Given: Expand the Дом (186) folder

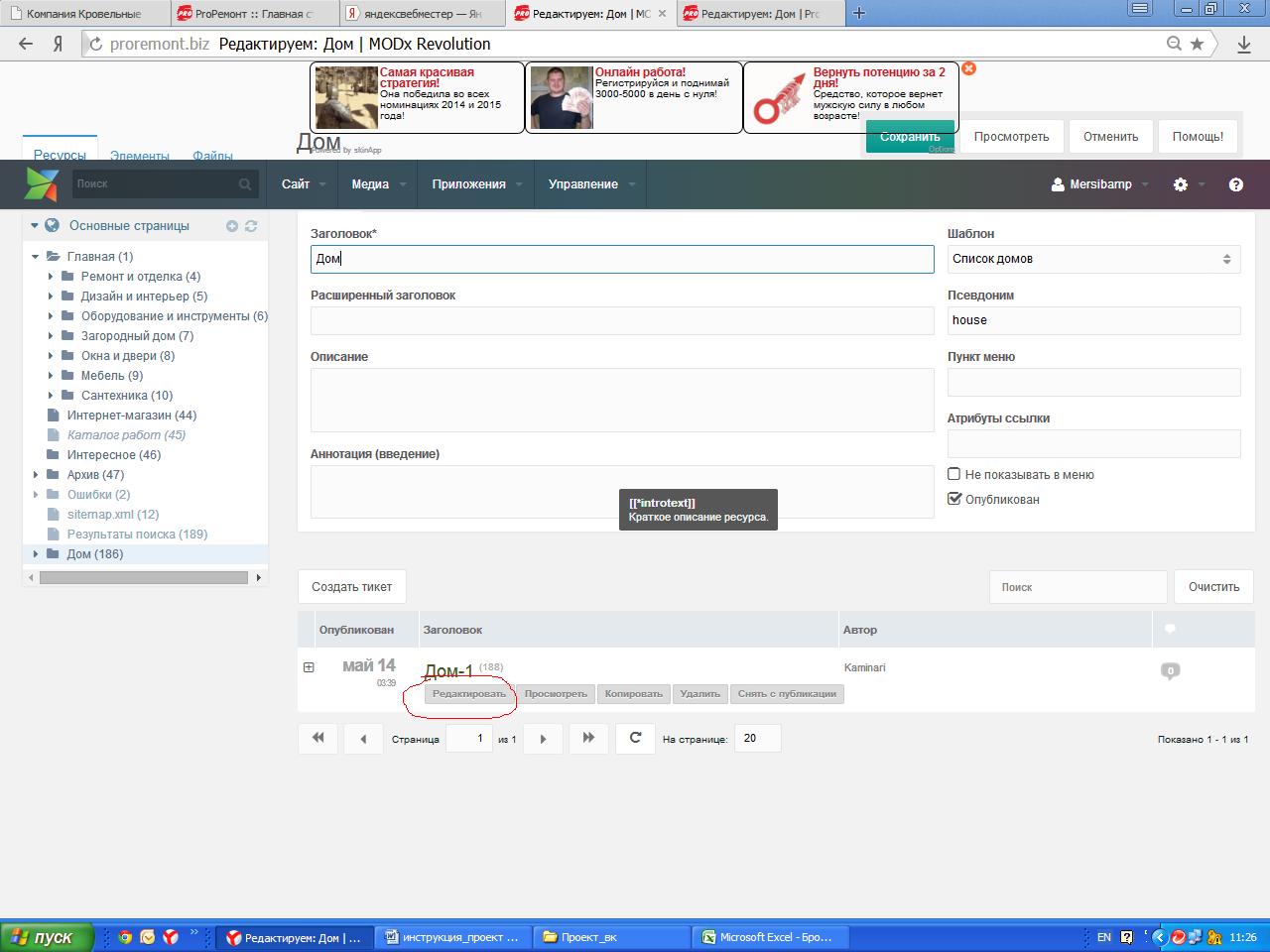Looking at the screenshot, I should (x=36, y=553).
